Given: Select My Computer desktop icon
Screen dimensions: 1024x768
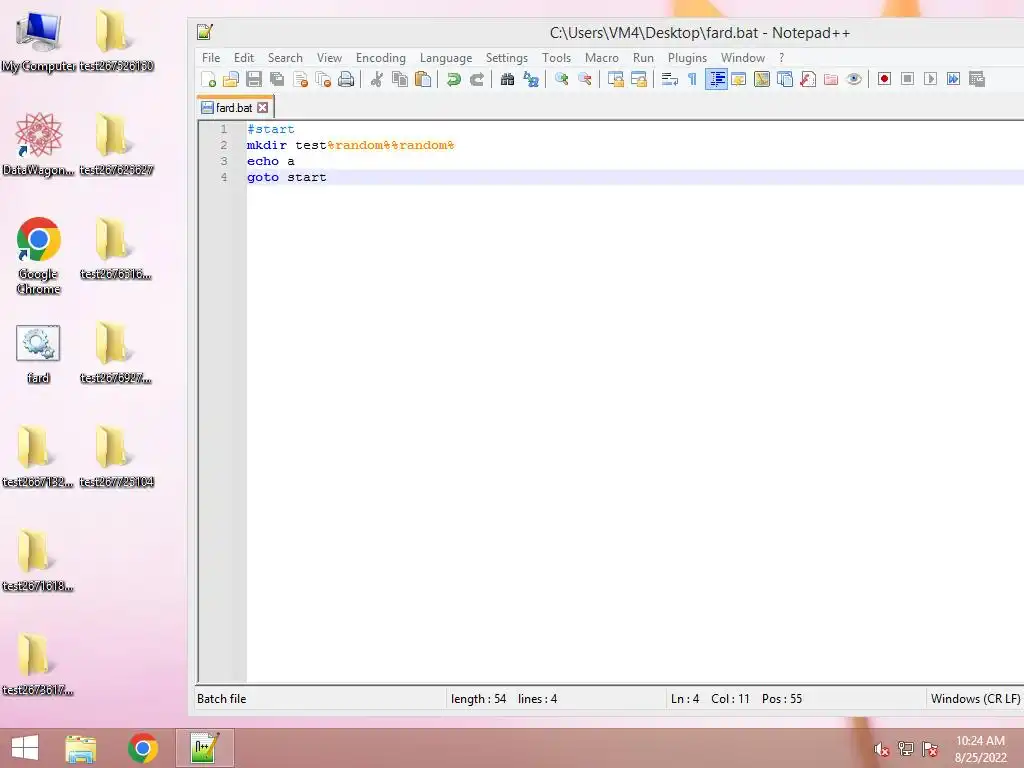Looking at the screenshot, I should pyautogui.click(x=38, y=41).
